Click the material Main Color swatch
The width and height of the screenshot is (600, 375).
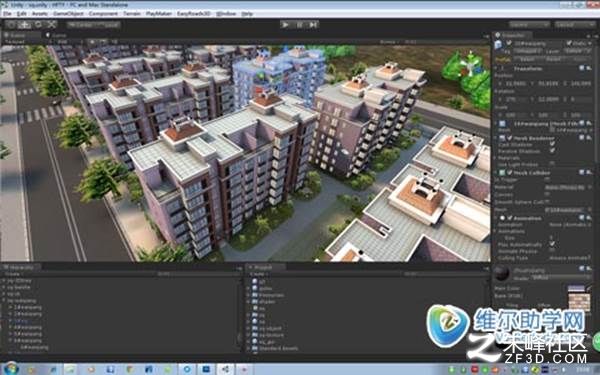click(576, 288)
